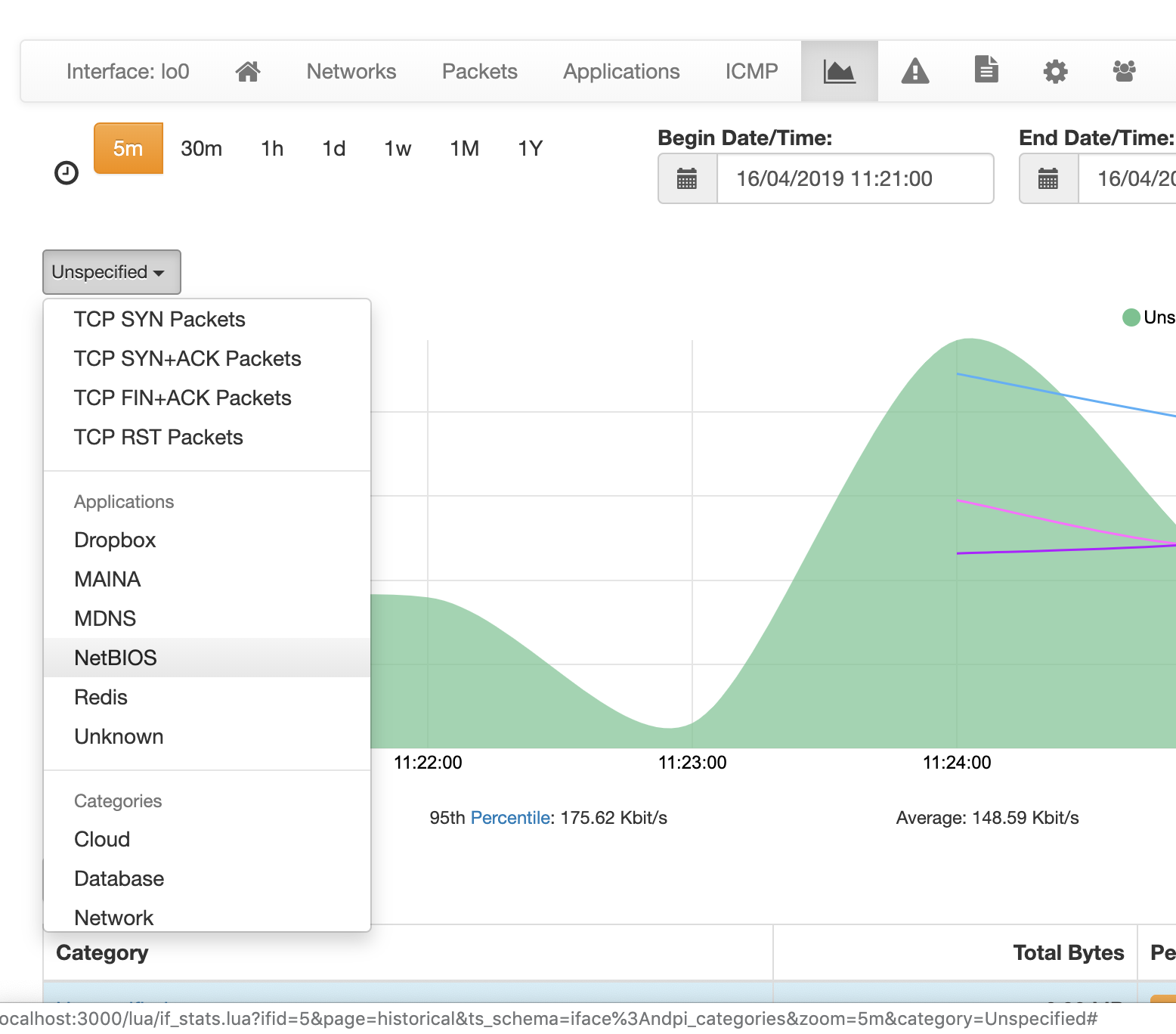Open the Unspecified category dropdown

click(111, 272)
